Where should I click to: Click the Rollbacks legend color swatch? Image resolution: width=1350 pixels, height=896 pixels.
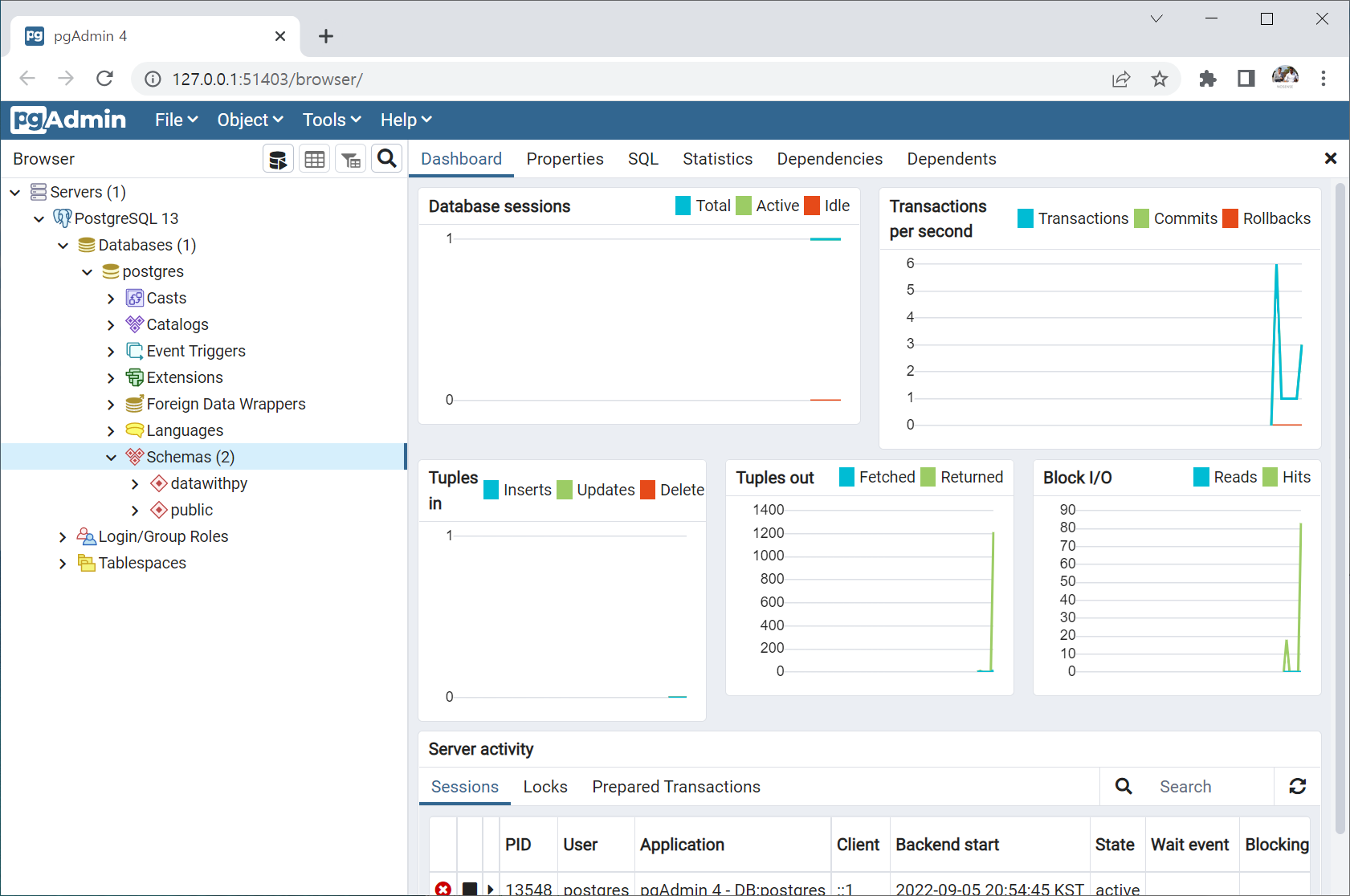pos(1230,218)
